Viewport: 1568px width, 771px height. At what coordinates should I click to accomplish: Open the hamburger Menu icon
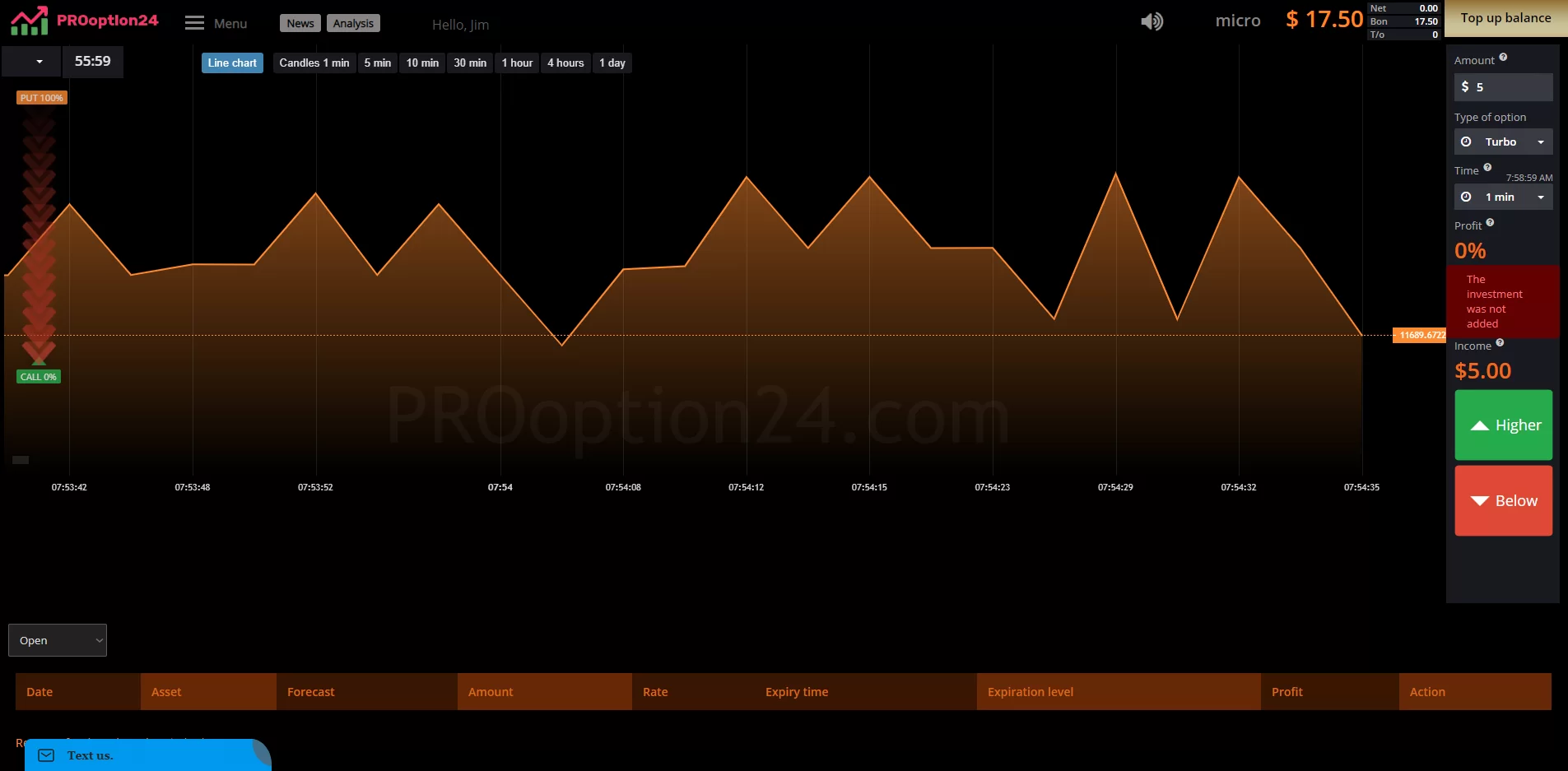[194, 23]
